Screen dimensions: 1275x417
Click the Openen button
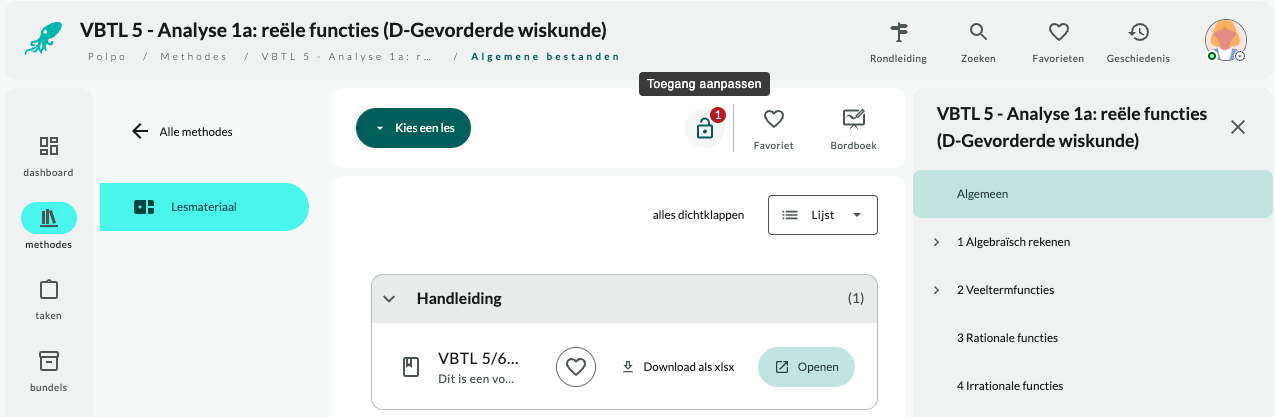pos(806,367)
